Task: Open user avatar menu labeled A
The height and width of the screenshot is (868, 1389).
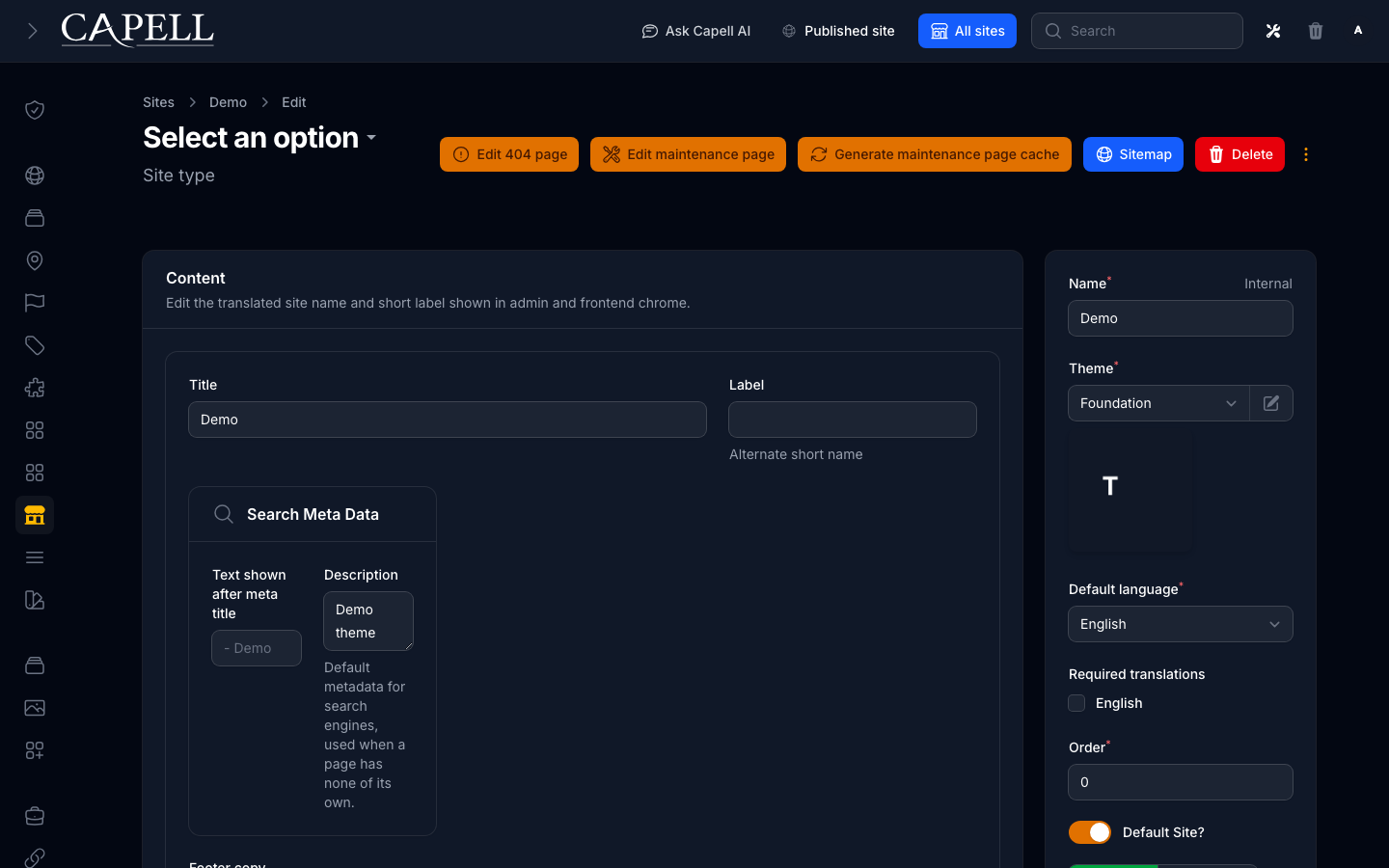Action: (x=1358, y=31)
